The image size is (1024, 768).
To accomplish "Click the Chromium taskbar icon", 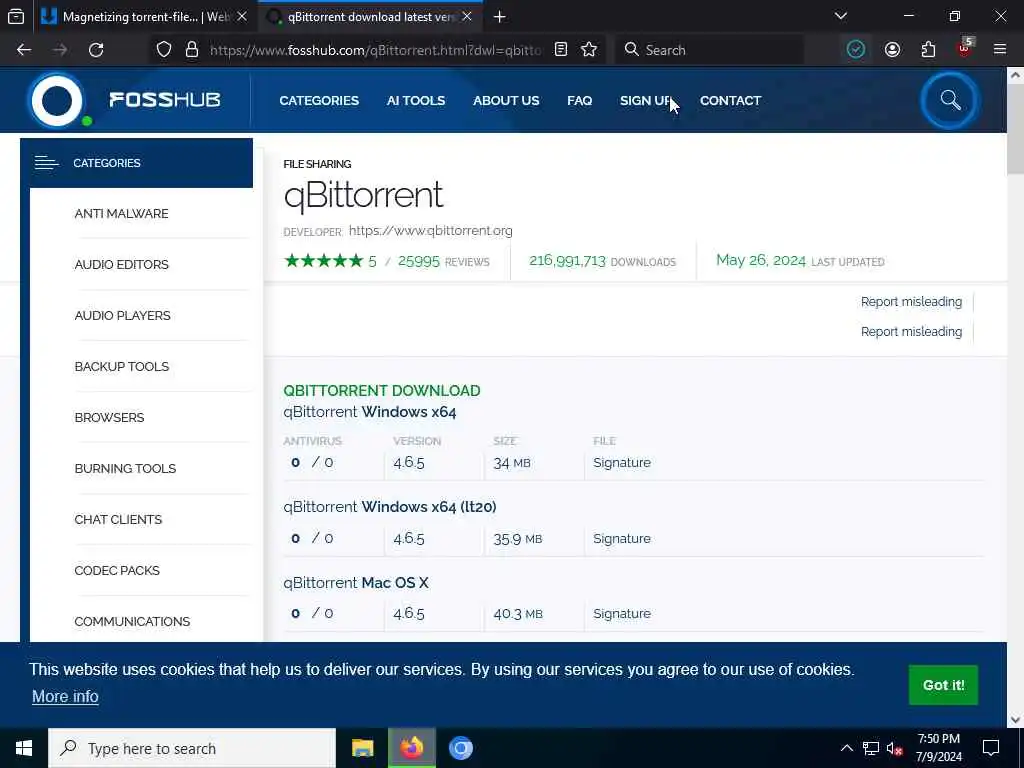I will [460, 748].
